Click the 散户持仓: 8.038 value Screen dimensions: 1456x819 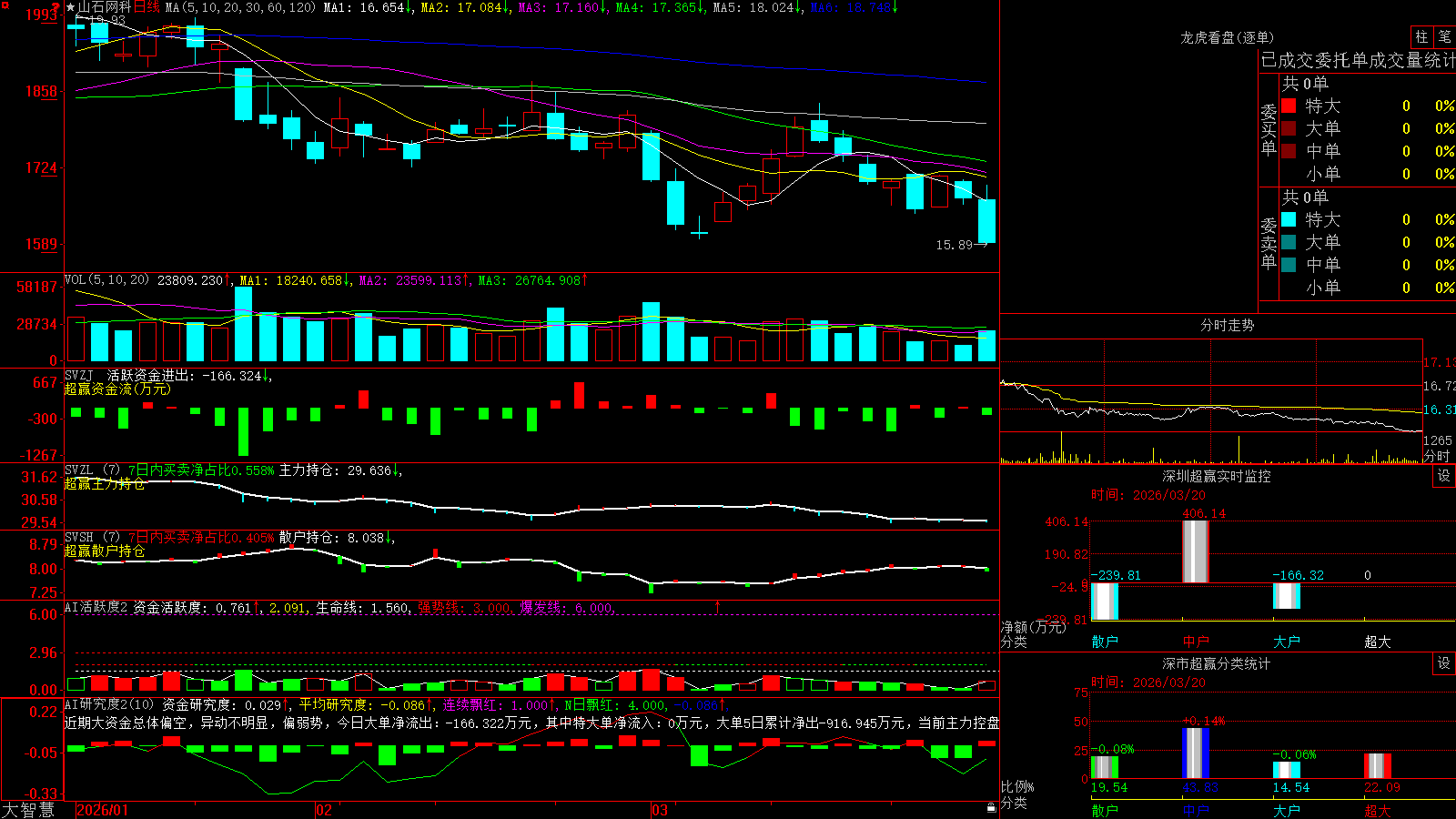click(335, 538)
